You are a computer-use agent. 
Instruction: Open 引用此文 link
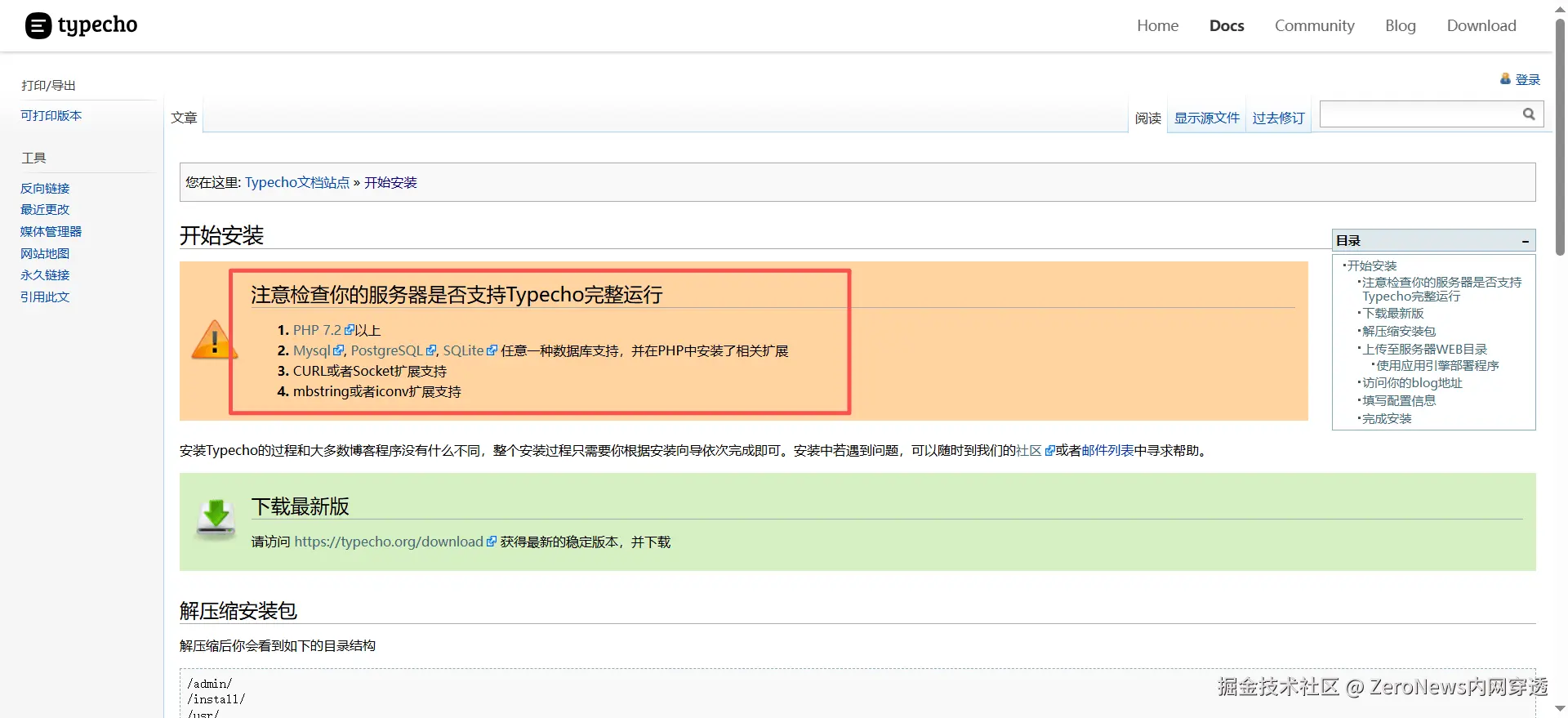45,297
